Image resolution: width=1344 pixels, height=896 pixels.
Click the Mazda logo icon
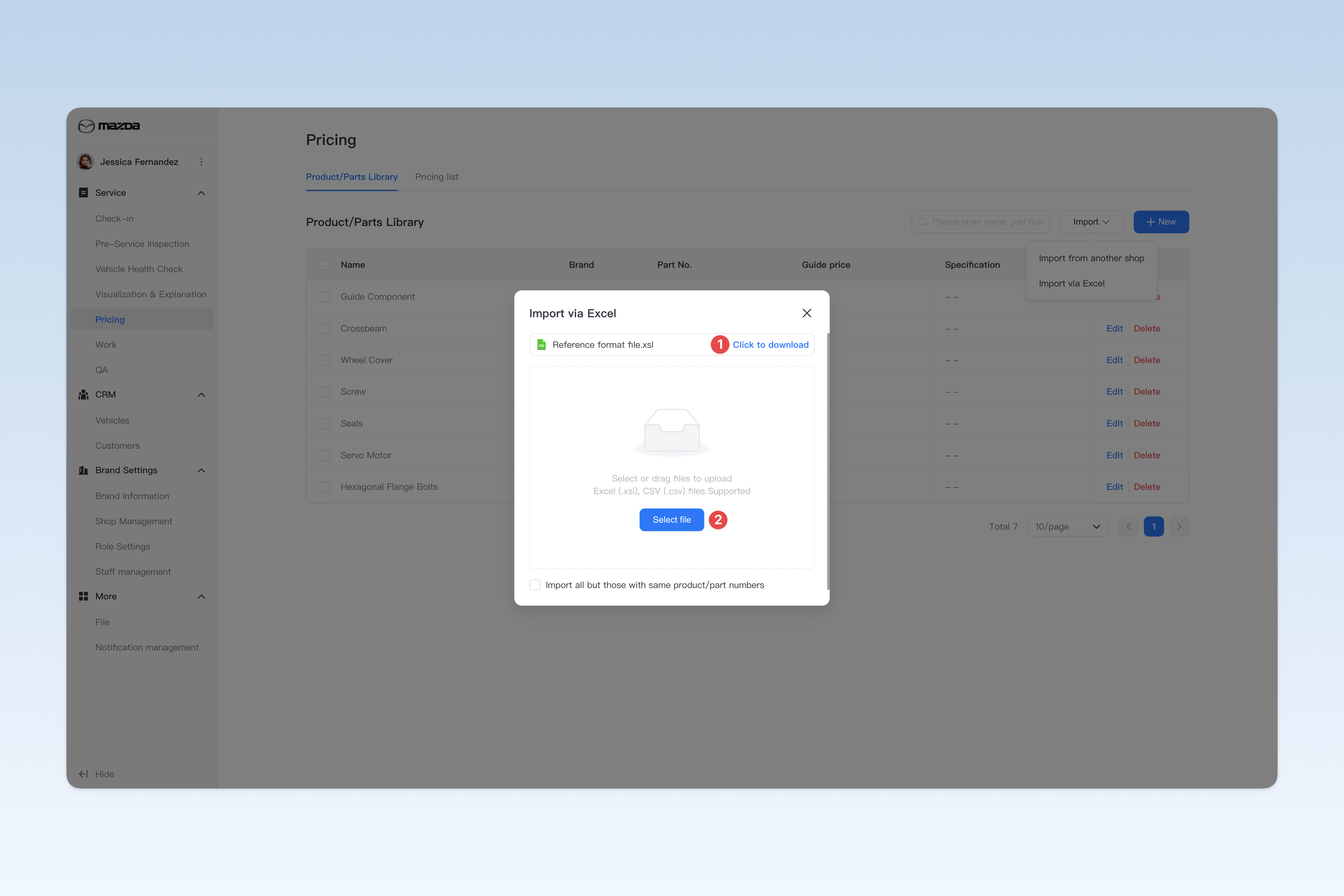tap(86, 126)
